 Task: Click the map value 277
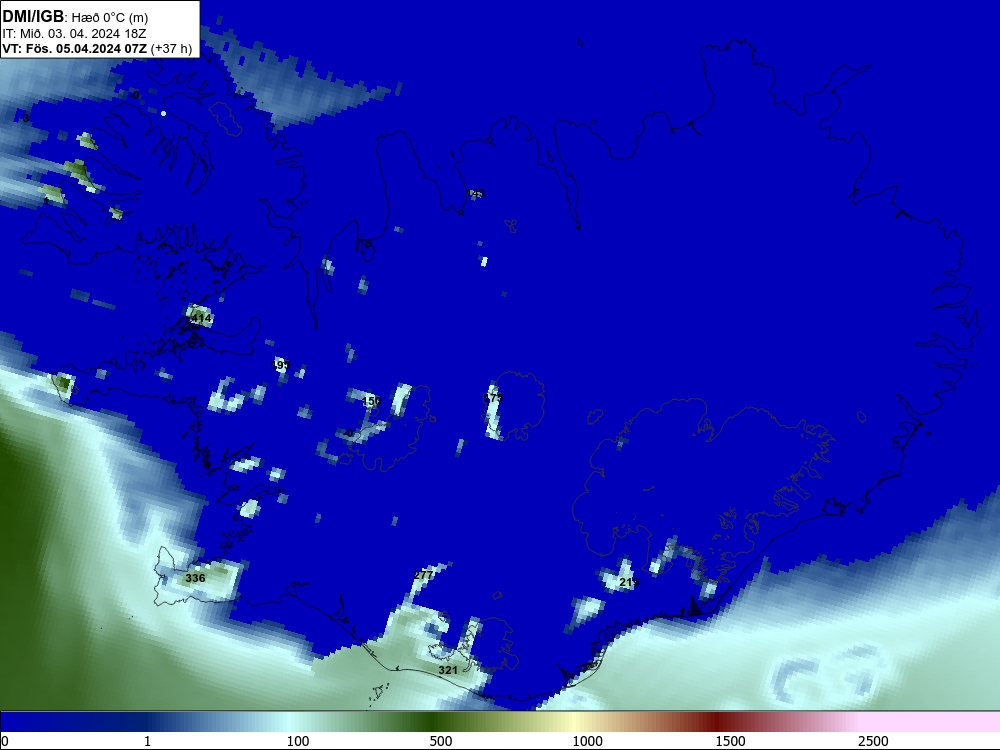[x=423, y=575]
